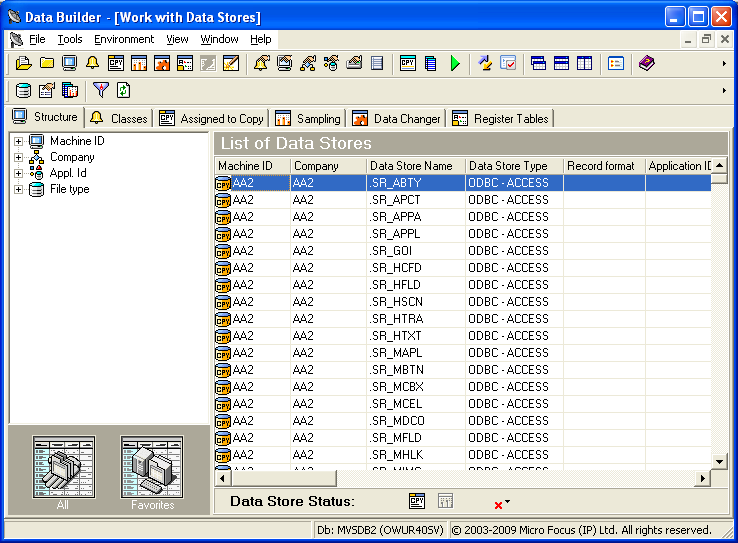Viewport: 738px width, 543px height.
Task: Click the database cylinder icon in second toolbar
Action: (x=23, y=90)
